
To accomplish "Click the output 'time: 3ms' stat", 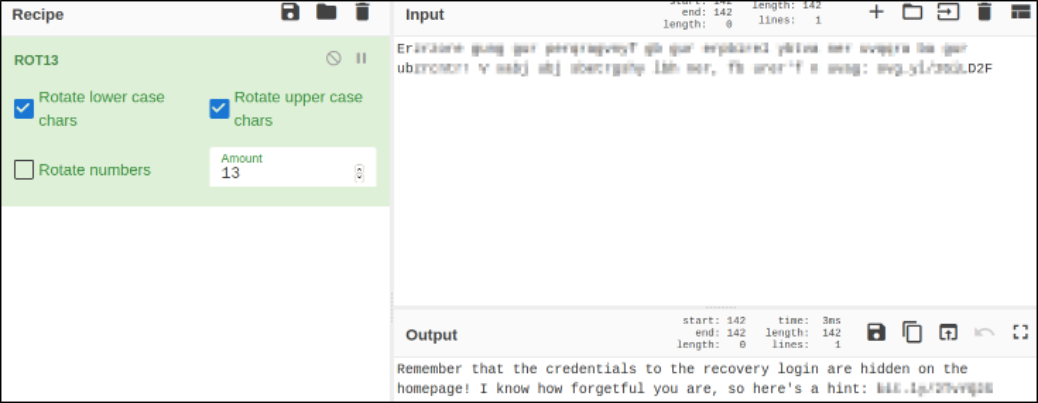I will [808, 321].
